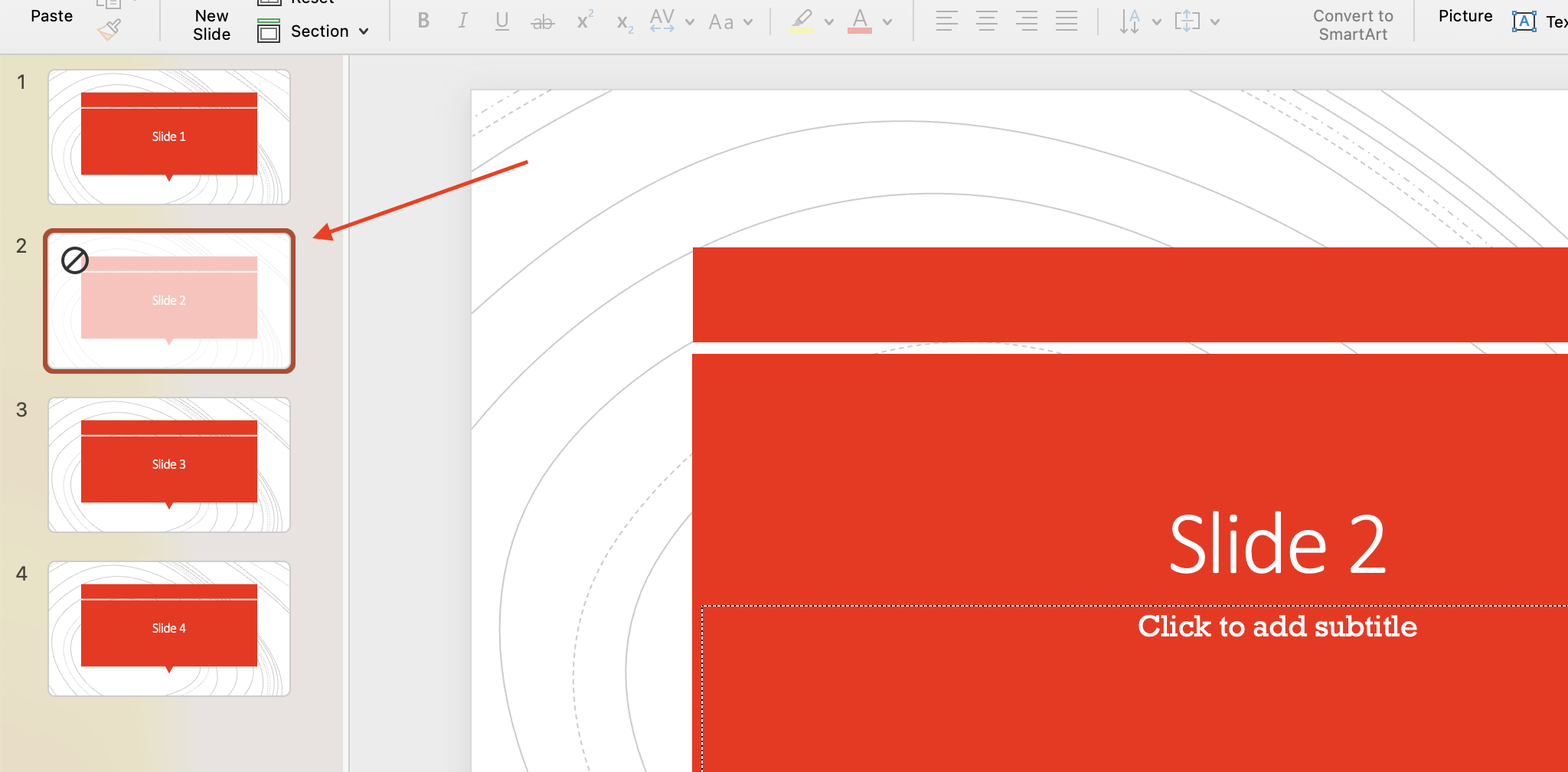This screenshot has height=772, width=1568.
Task: Insert a Text Box
Action: coord(1524,21)
